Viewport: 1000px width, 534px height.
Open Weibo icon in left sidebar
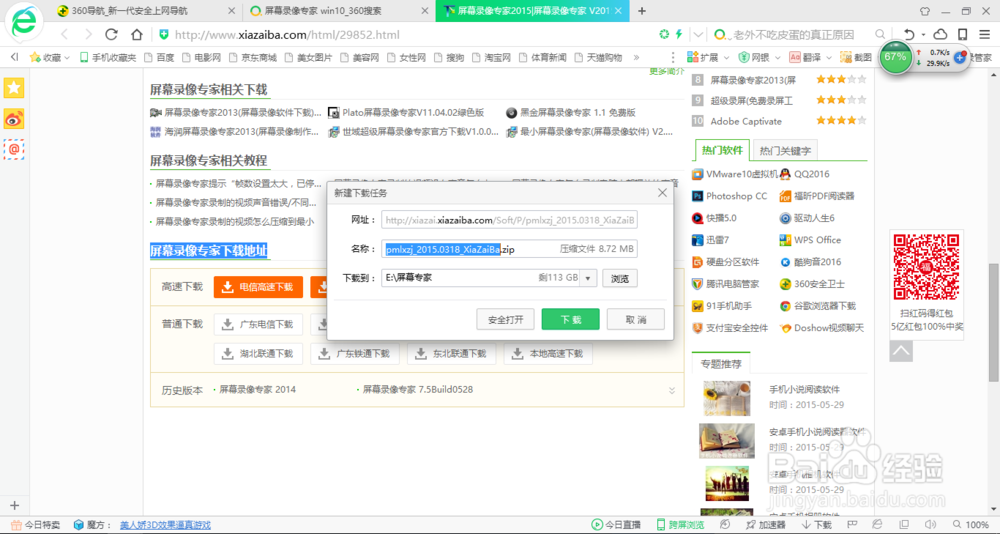(14, 119)
